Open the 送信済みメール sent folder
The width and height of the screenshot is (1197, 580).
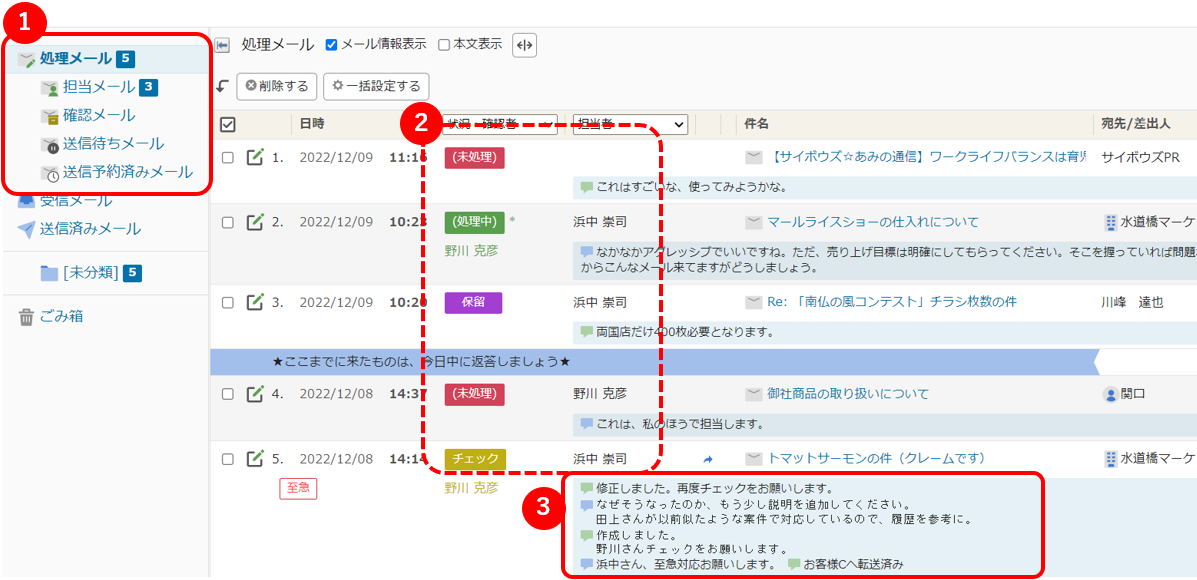coord(90,229)
